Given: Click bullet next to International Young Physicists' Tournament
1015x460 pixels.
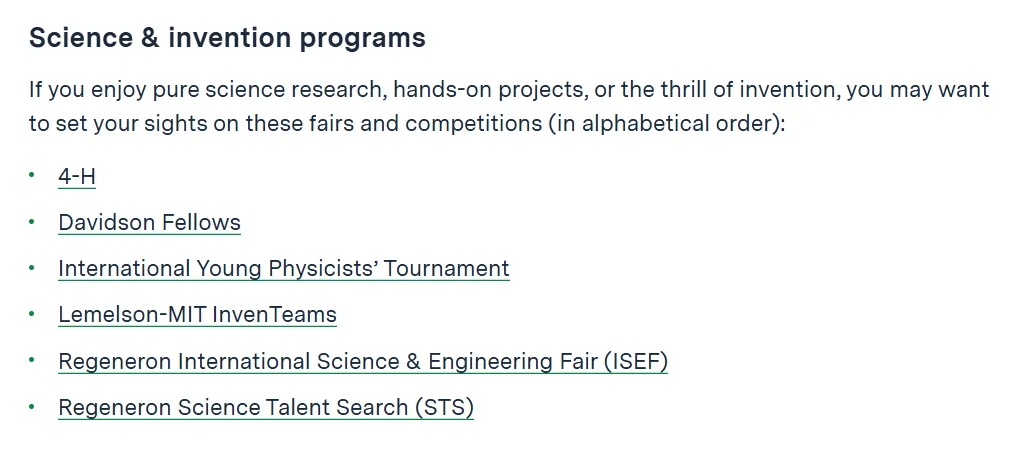Looking at the screenshot, I should [32, 268].
